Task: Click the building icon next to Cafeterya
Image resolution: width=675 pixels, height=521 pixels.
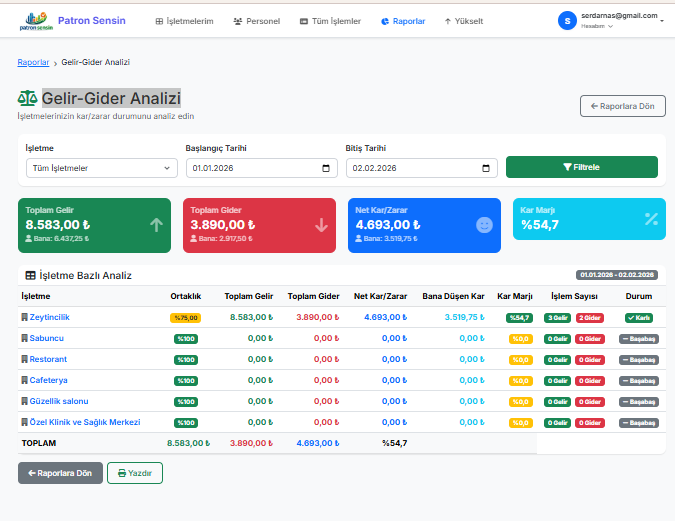Action: [x=25, y=381]
